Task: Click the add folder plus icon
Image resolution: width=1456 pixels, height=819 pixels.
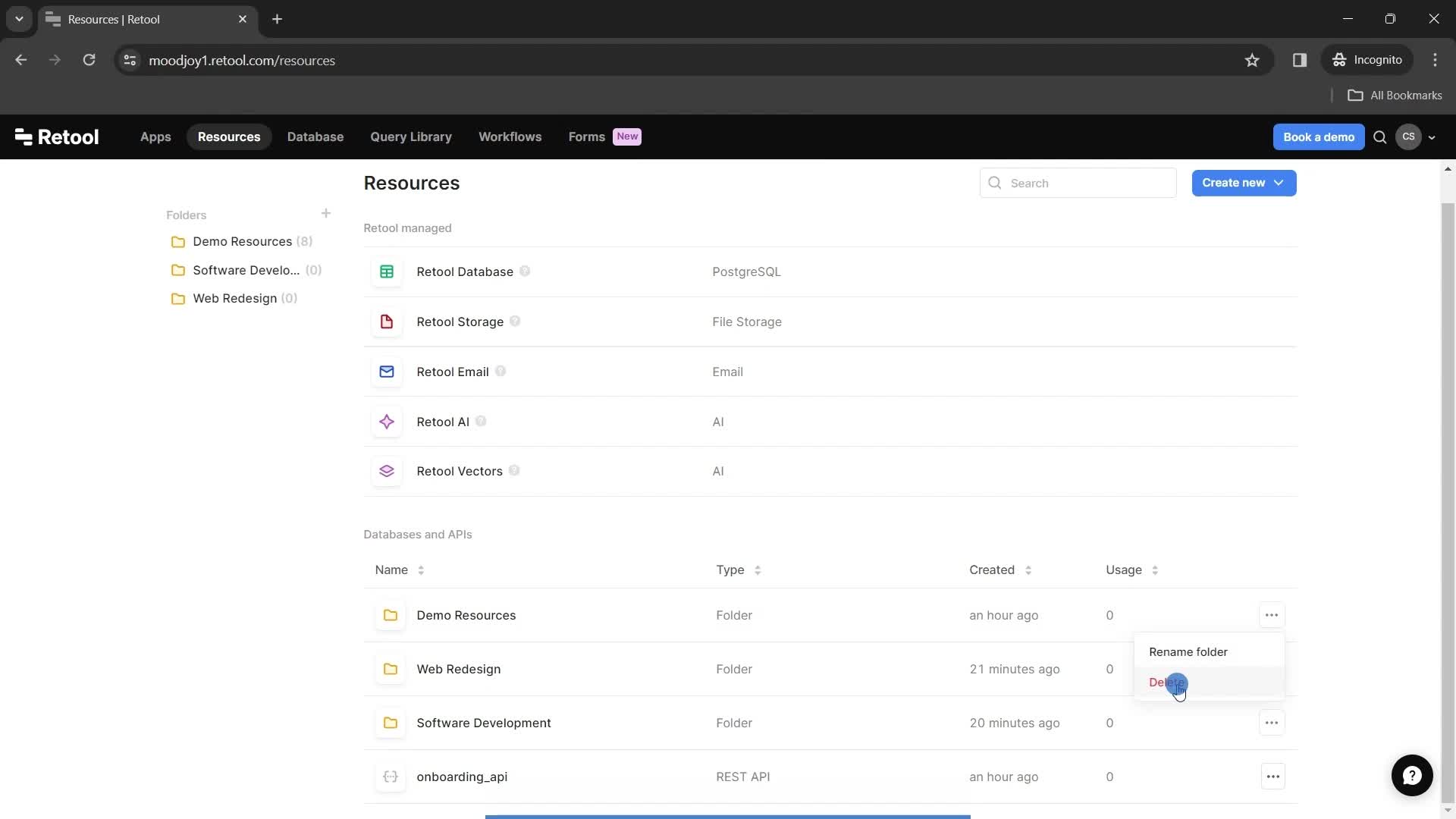Action: (327, 213)
